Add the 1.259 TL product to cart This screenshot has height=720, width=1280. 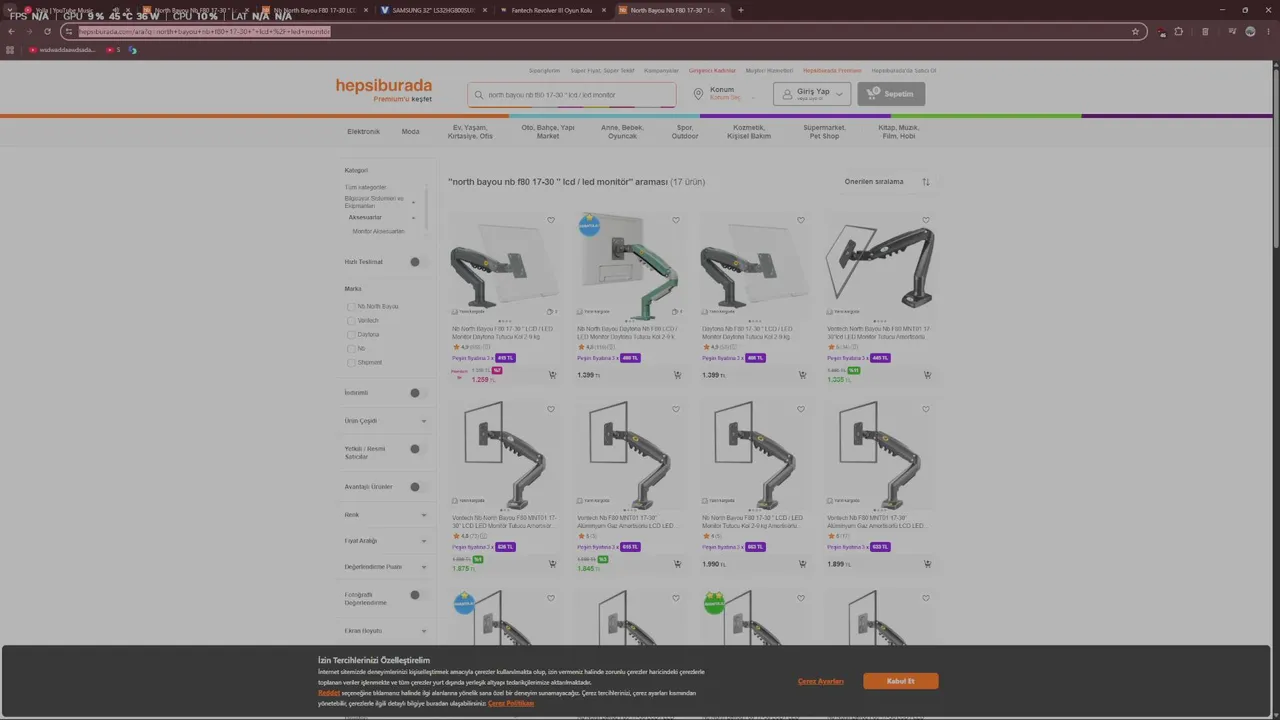point(552,375)
